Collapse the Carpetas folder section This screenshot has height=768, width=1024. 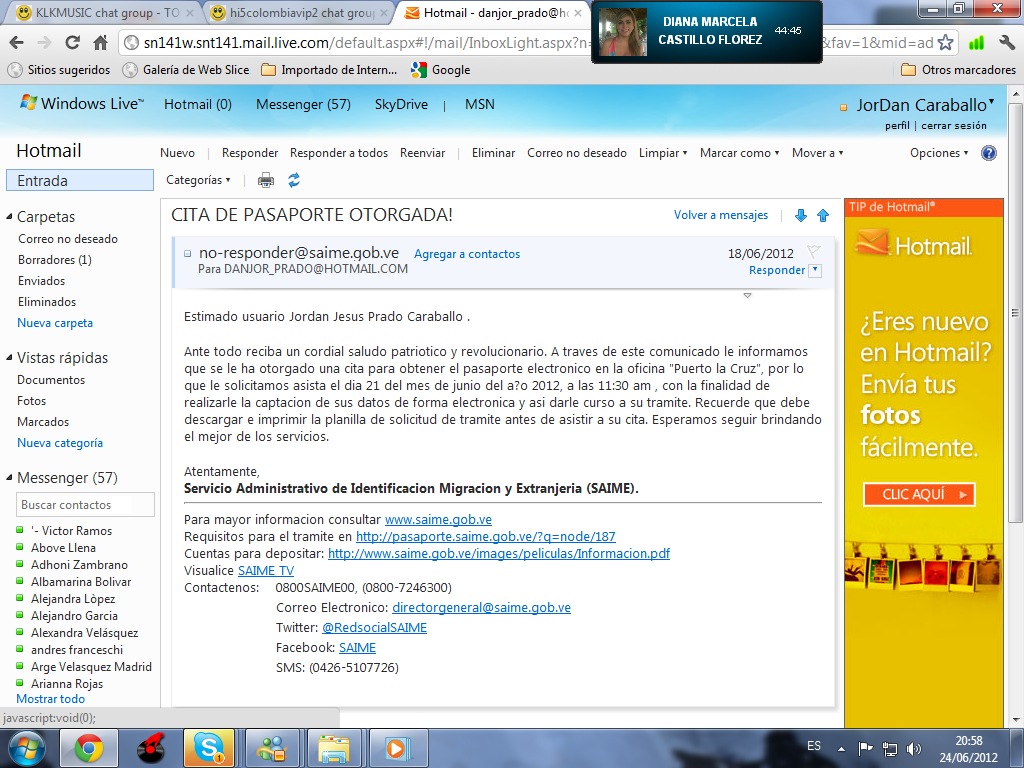[x=9, y=217]
